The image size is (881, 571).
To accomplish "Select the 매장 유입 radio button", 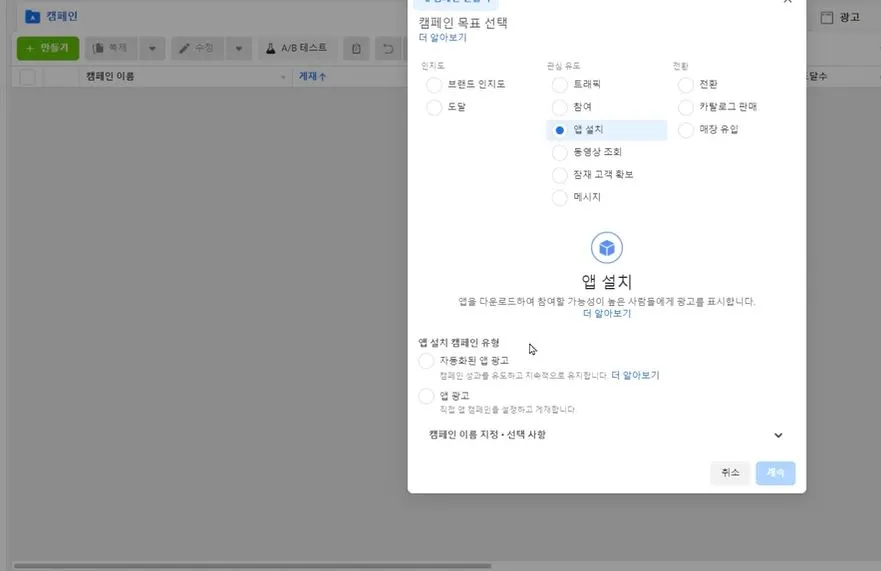I will [x=685, y=130].
